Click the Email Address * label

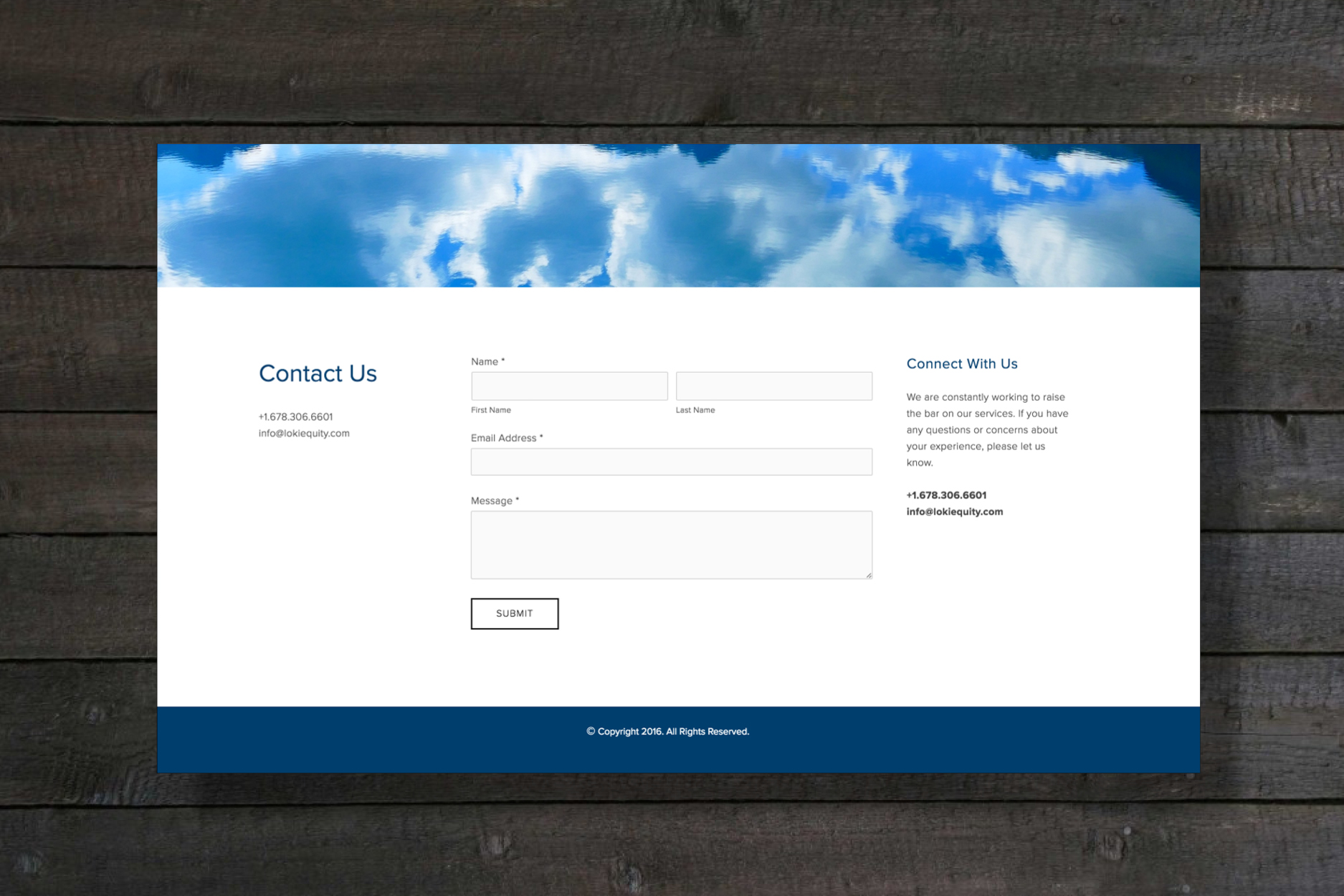tap(507, 438)
